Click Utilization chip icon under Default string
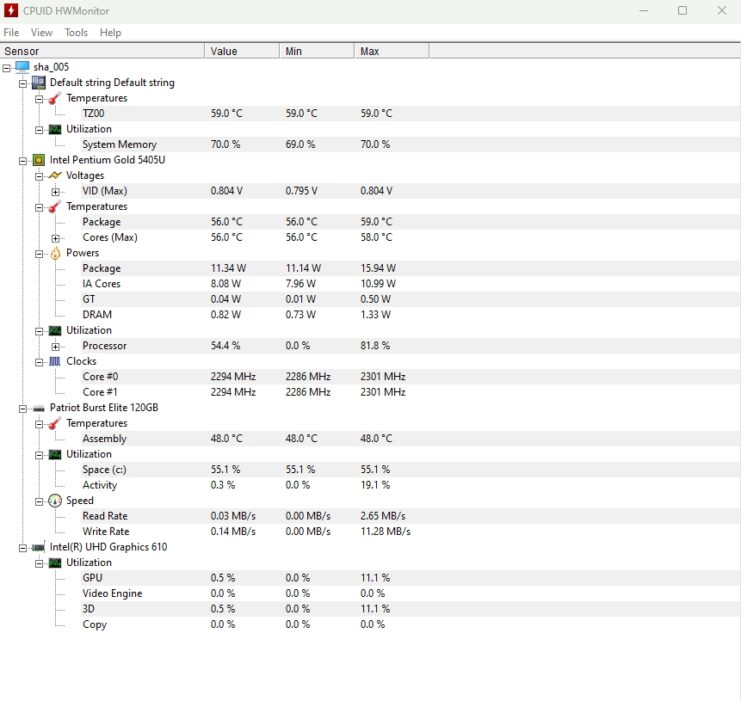The height and width of the screenshot is (701, 741). pyautogui.click(x=55, y=129)
